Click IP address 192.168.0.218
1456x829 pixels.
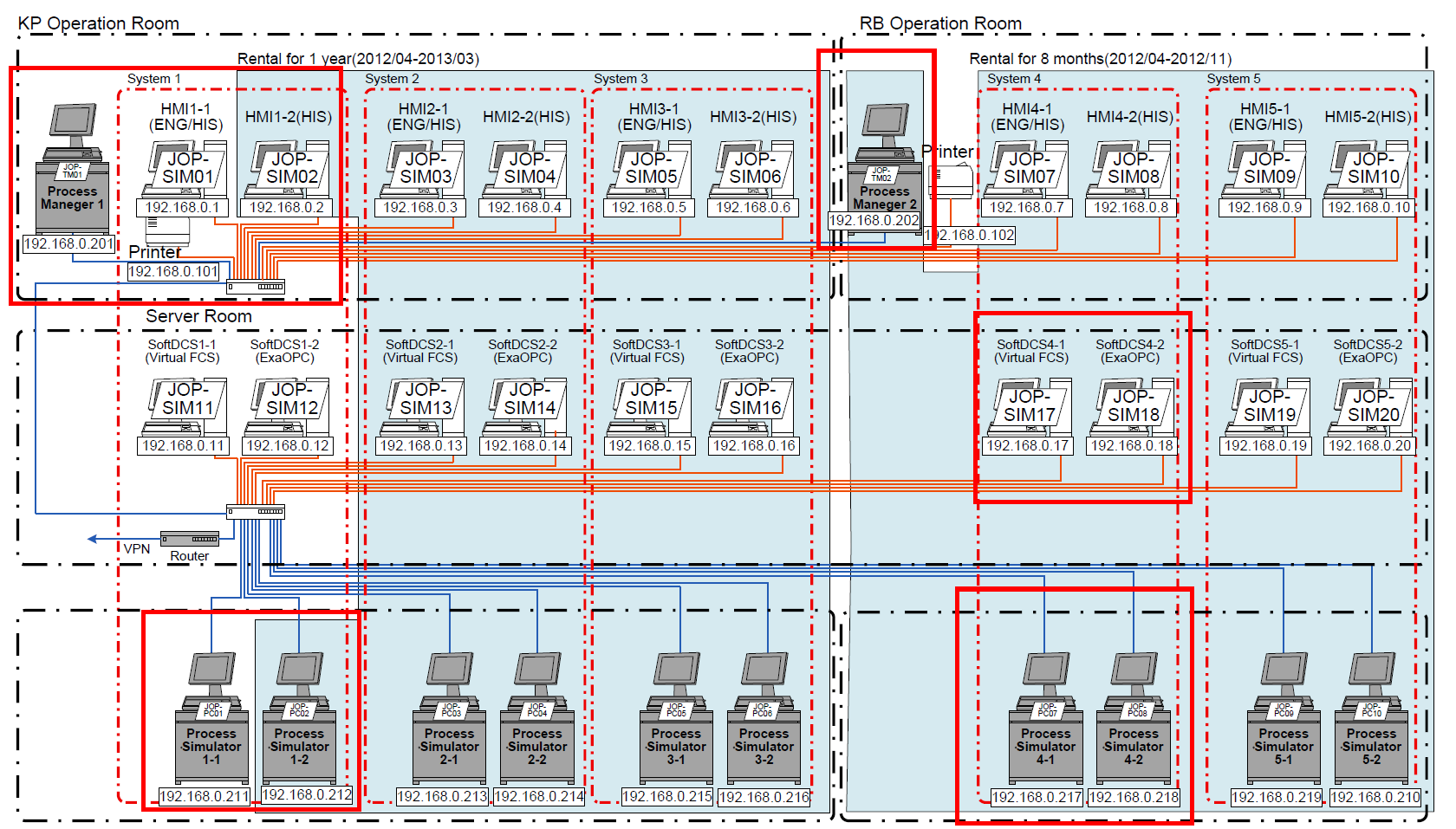tap(1134, 798)
